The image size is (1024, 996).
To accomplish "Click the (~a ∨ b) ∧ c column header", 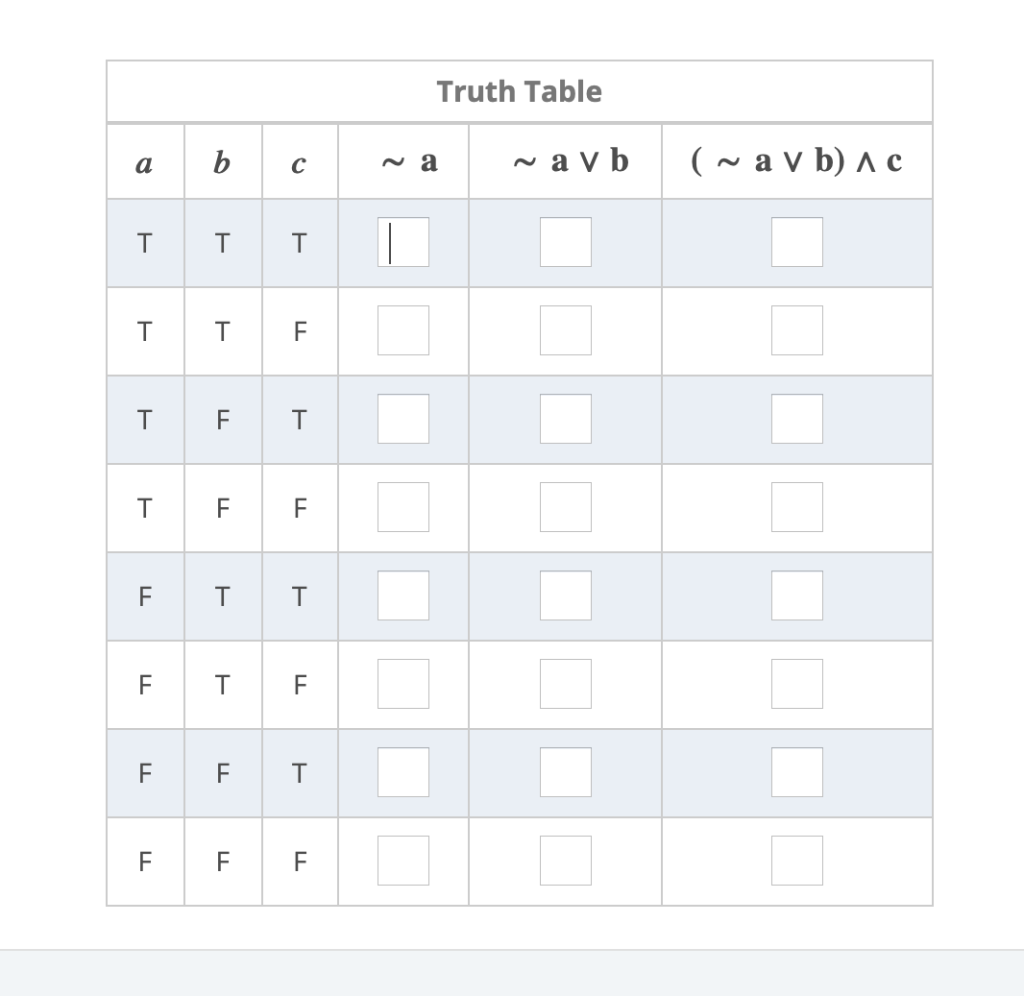I will coord(797,160).
